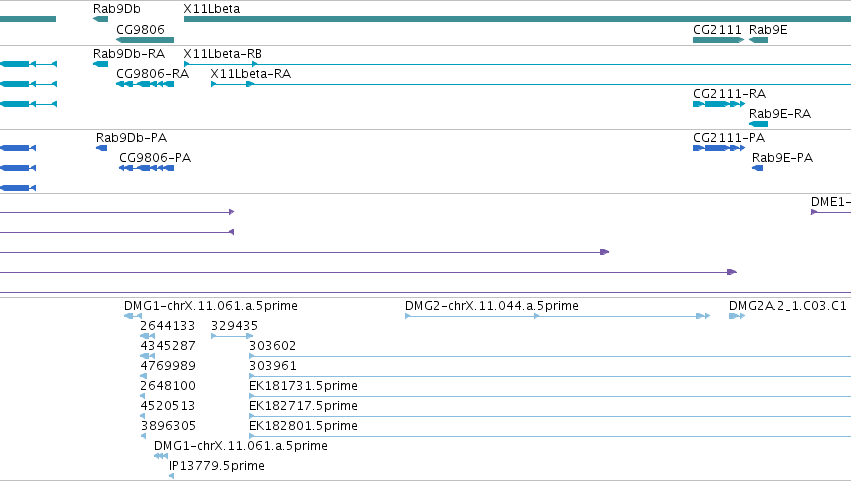Select the DMG2A.2_1.C03.C1 feature label
This screenshot has width=851, height=481.
click(788, 306)
